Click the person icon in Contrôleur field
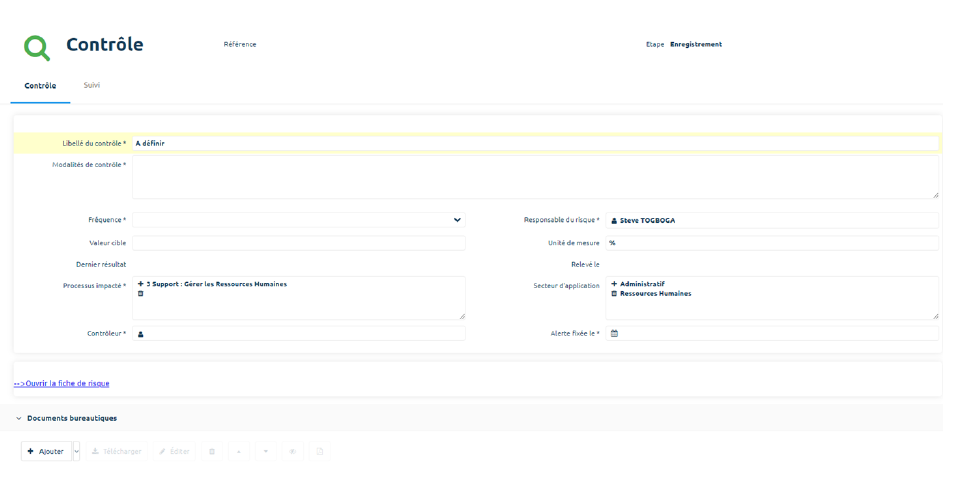The width and height of the screenshot is (956, 484). point(141,334)
